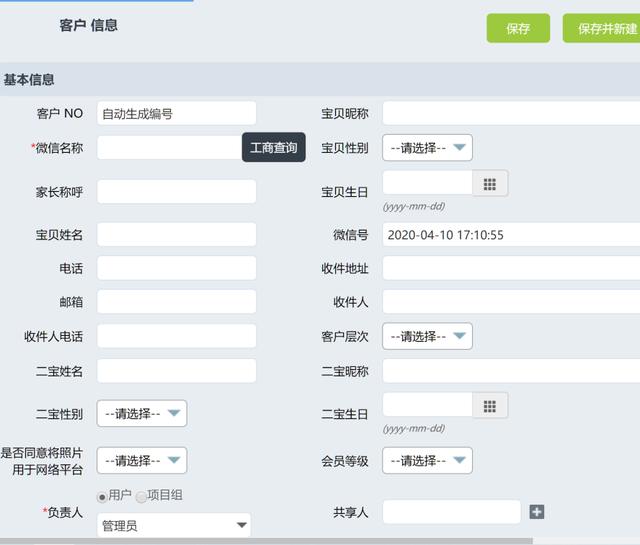Expand the 是否同意将照片用于网络平台 dropdown
The width and height of the screenshot is (640, 545).
pos(141,460)
